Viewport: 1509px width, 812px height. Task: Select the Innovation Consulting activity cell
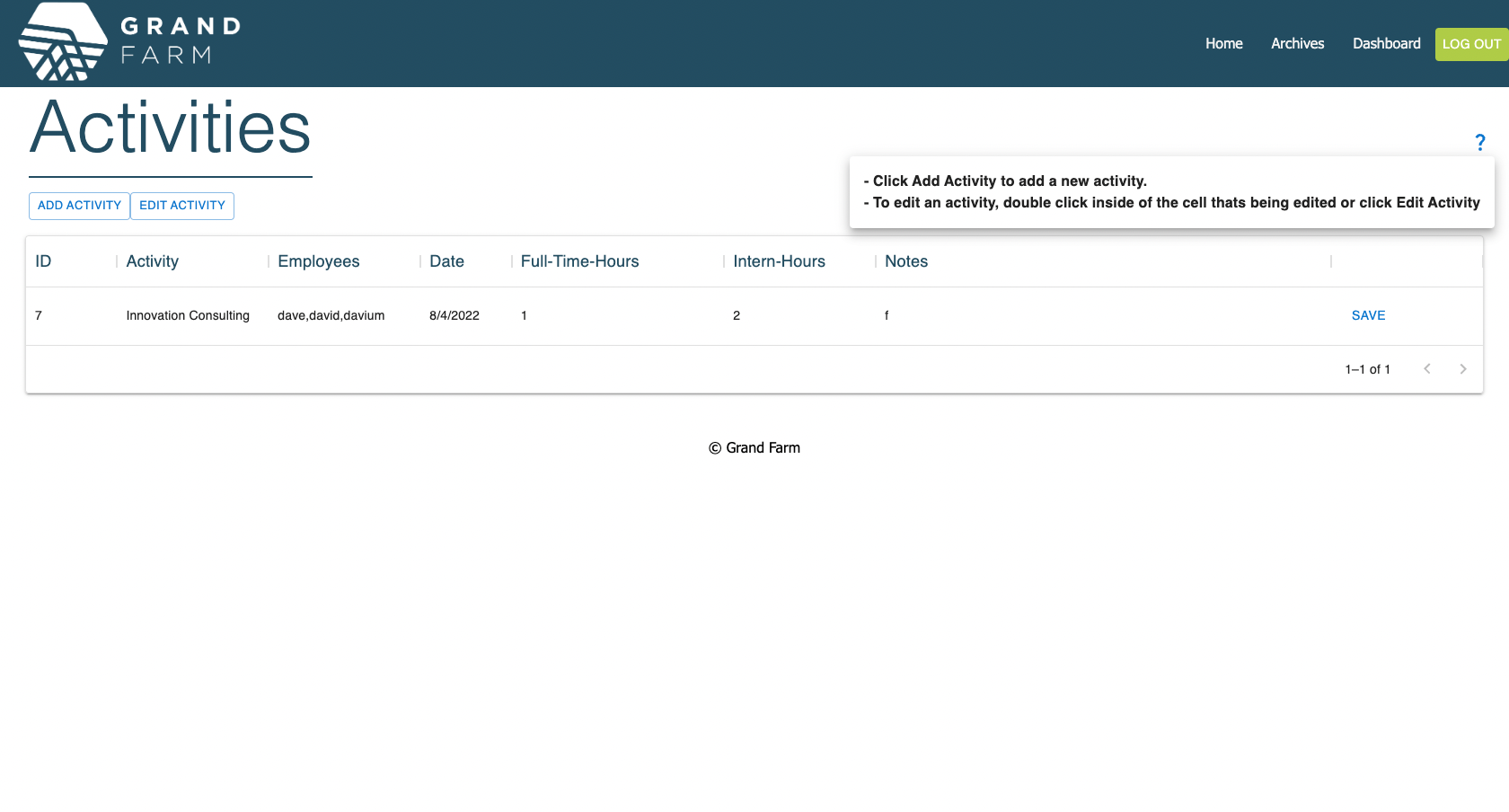click(x=187, y=315)
